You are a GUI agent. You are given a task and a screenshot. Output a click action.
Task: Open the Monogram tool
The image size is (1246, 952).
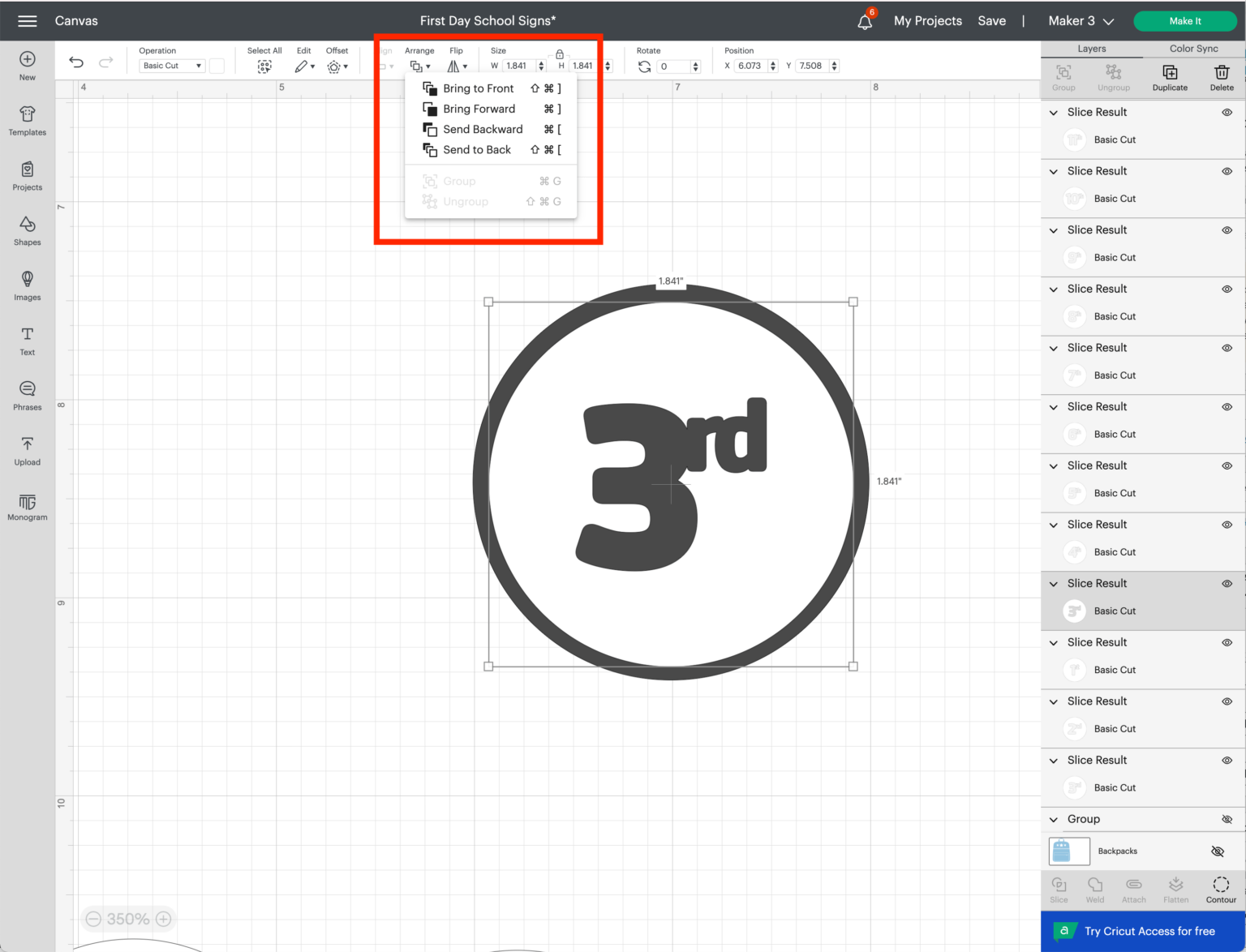(27, 507)
